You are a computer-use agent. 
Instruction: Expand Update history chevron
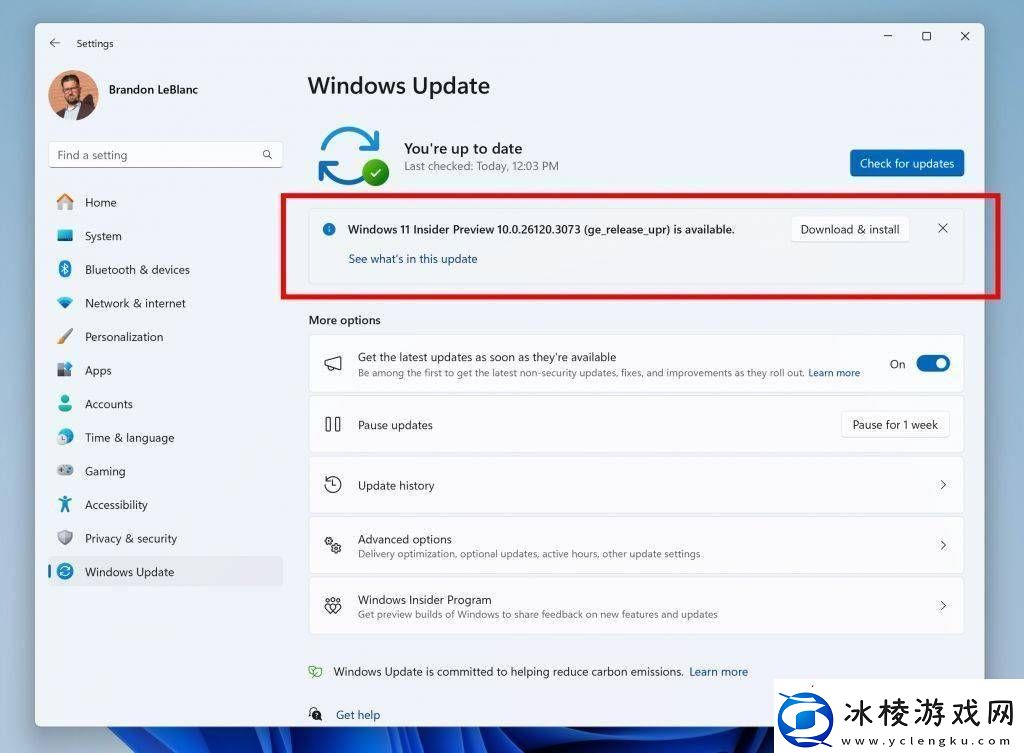coord(942,485)
